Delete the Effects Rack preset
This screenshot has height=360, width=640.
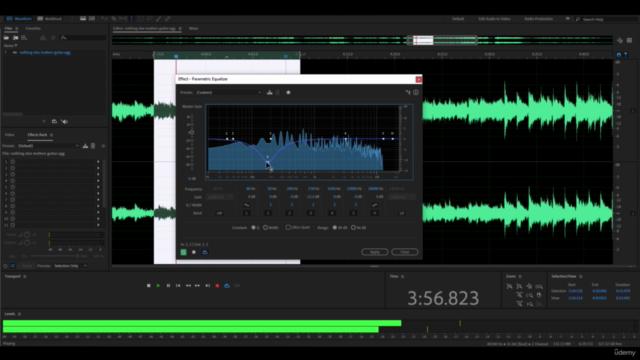[93, 146]
